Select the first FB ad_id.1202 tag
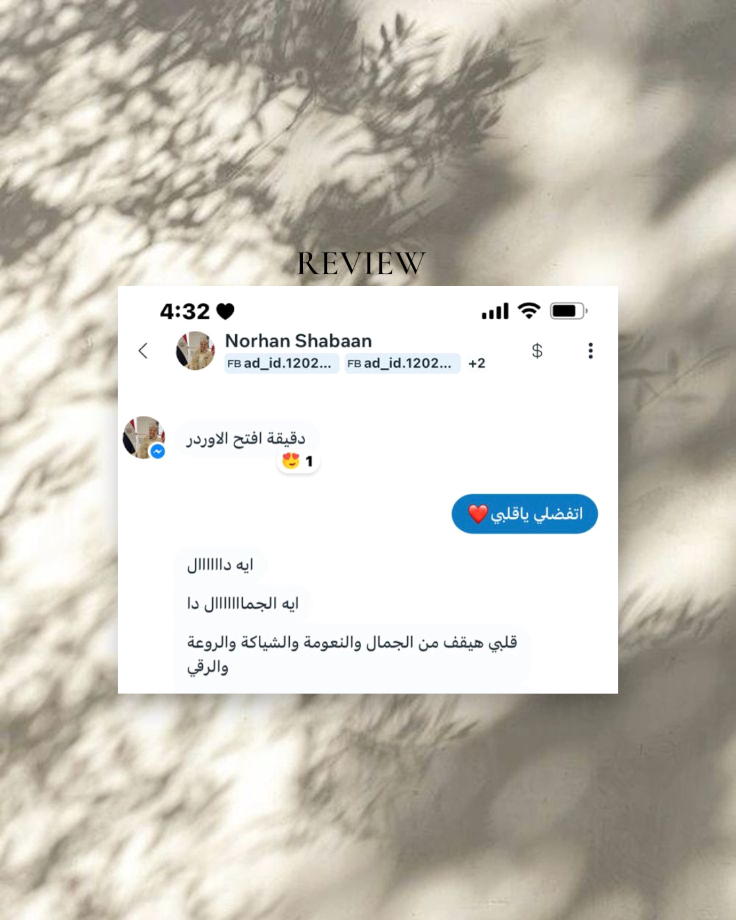This screenshot has height=920, width=736. coord(282,364)
